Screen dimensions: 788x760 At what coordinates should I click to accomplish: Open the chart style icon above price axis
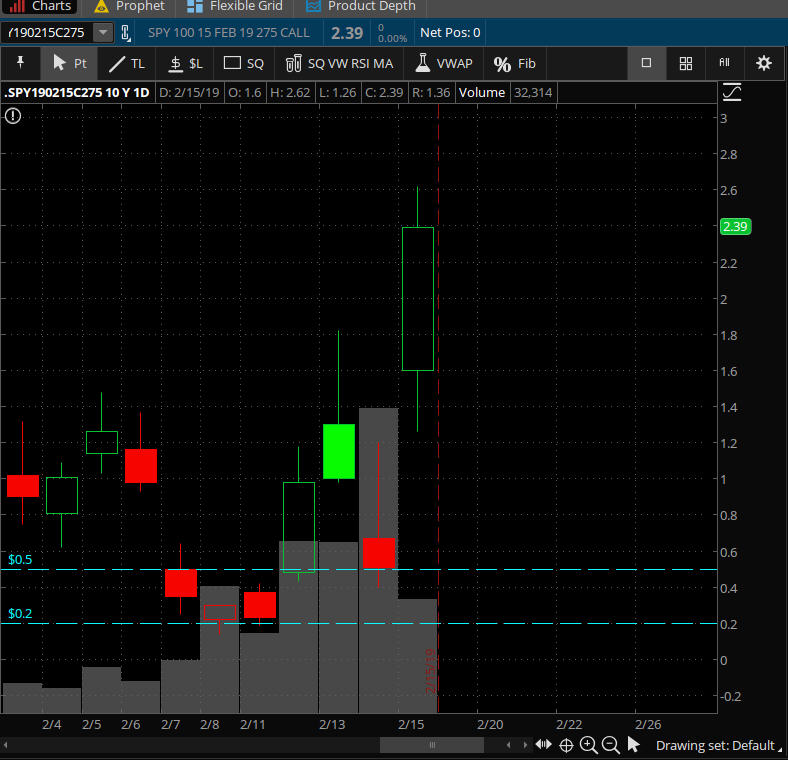pos(732,93)
